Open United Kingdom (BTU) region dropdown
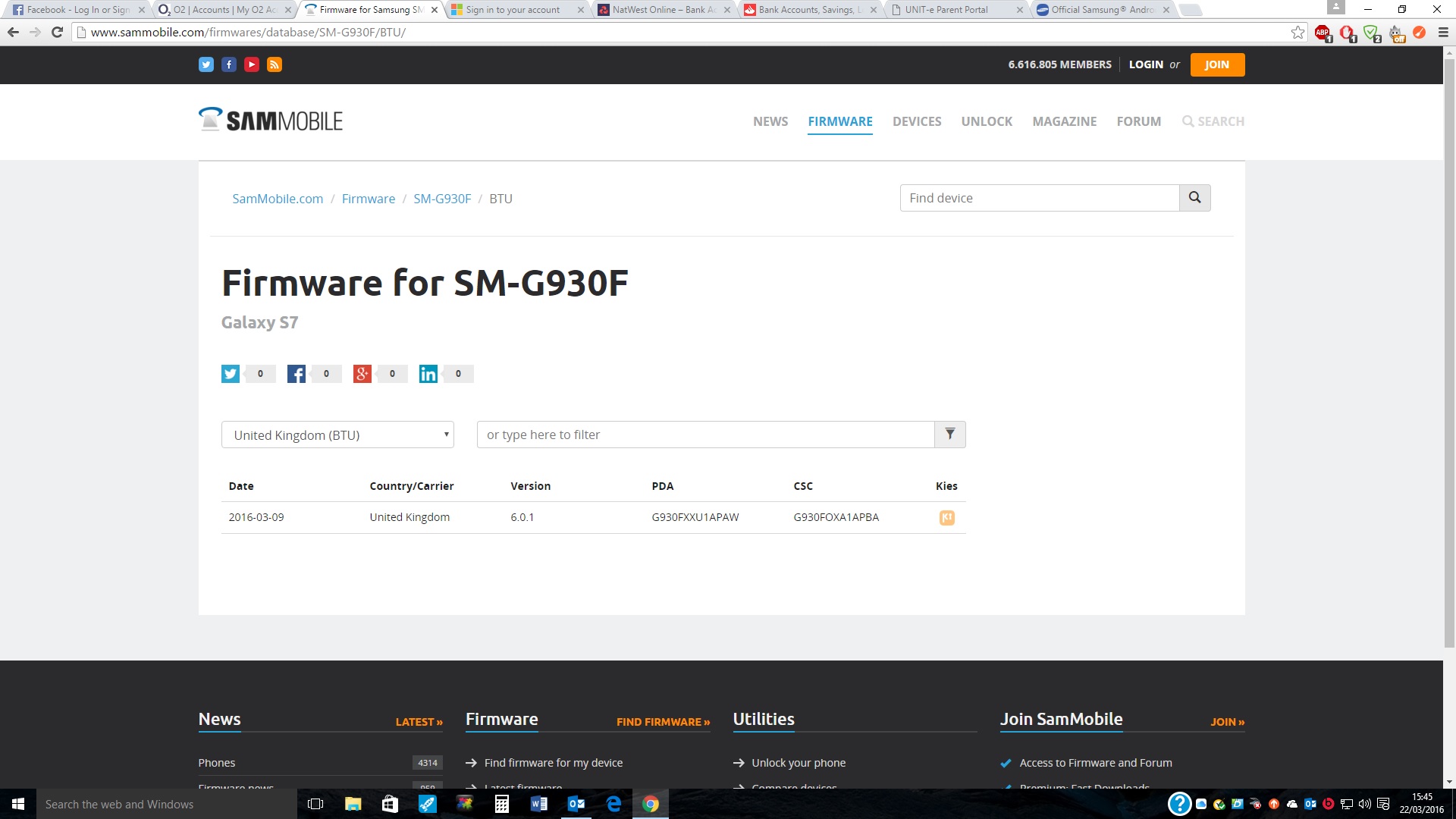Image resolution: width=1456 pixels, height=819 pixels. [337, 435]
